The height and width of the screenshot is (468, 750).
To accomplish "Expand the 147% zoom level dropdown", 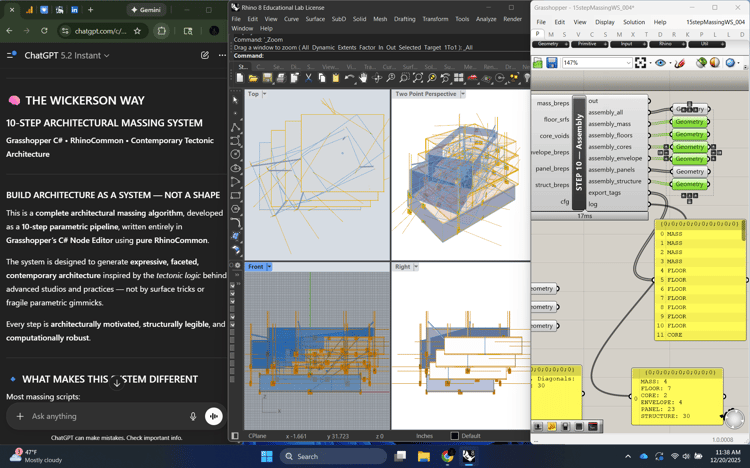I will [628, 63].
